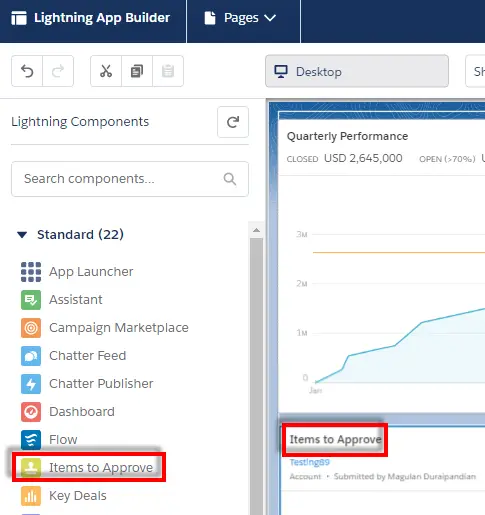Screen dimensions: 485x515
Task: Click the components list vertical scrollbar
Action: click(256, 376)
